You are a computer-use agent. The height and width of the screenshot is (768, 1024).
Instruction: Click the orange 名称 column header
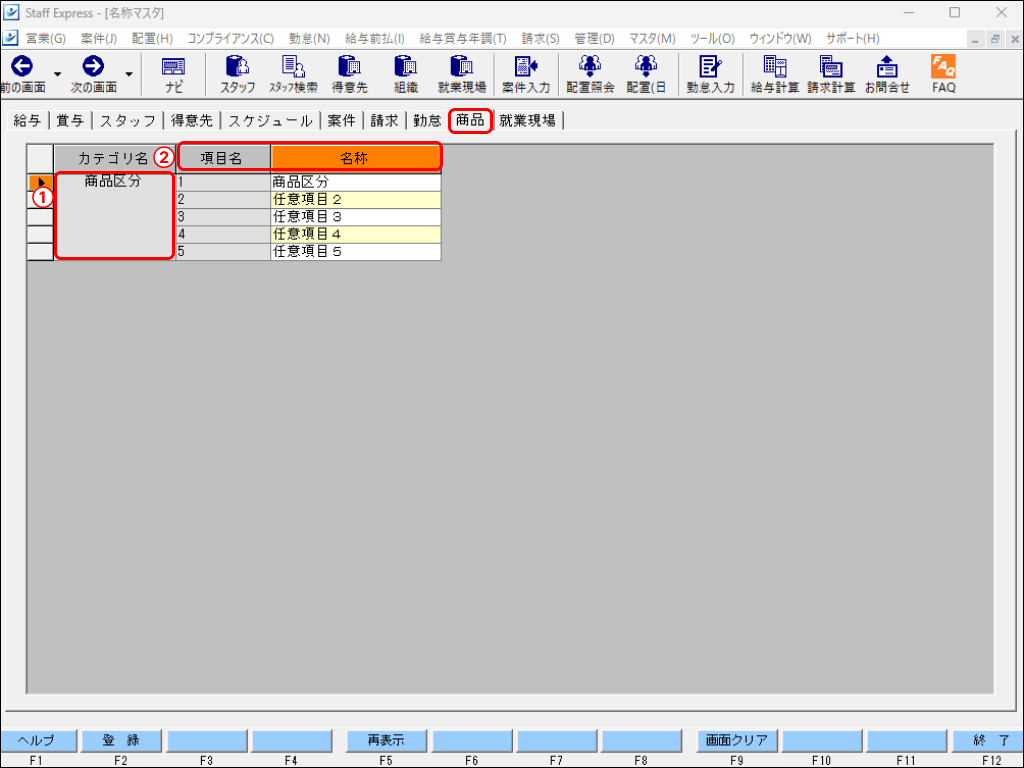[355, 158]
